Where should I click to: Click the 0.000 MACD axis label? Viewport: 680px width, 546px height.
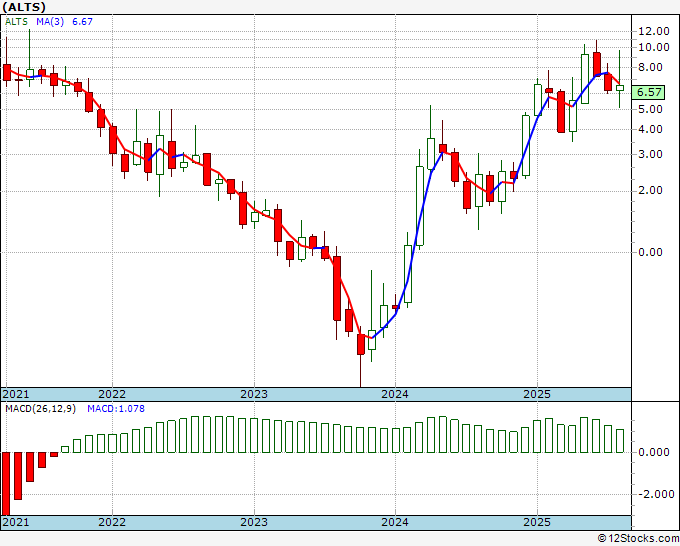click(654, 452)
